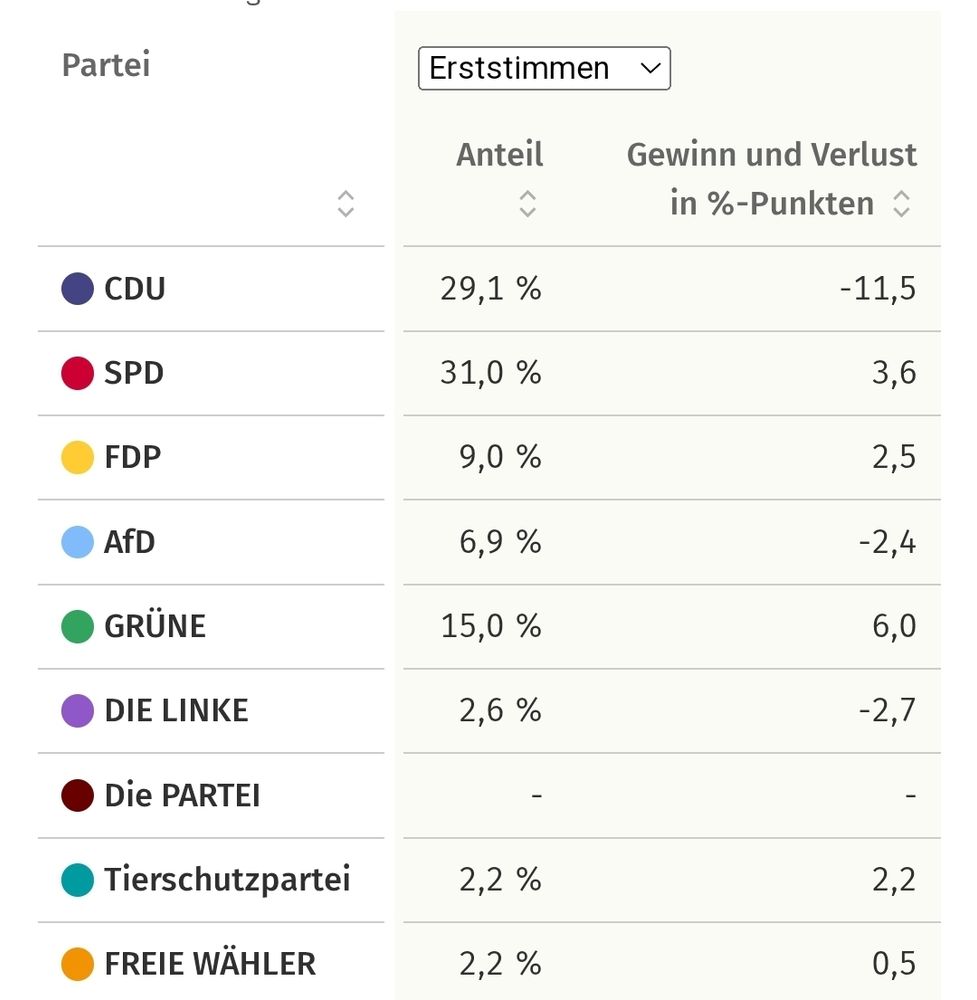This screenshot has height=1000, width=977.
Task: Click the Partei column header
Action: tap(105, 65)
